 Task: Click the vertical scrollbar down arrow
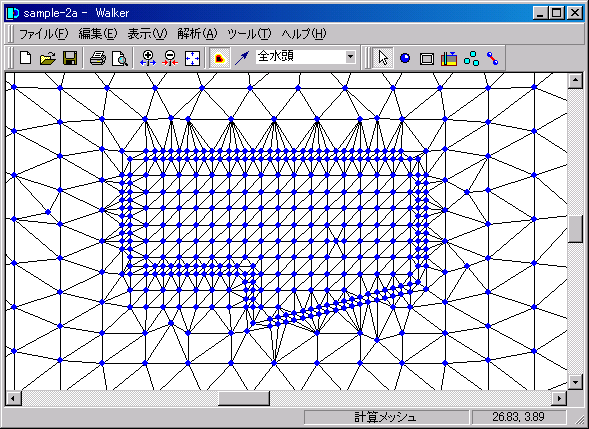575,382
